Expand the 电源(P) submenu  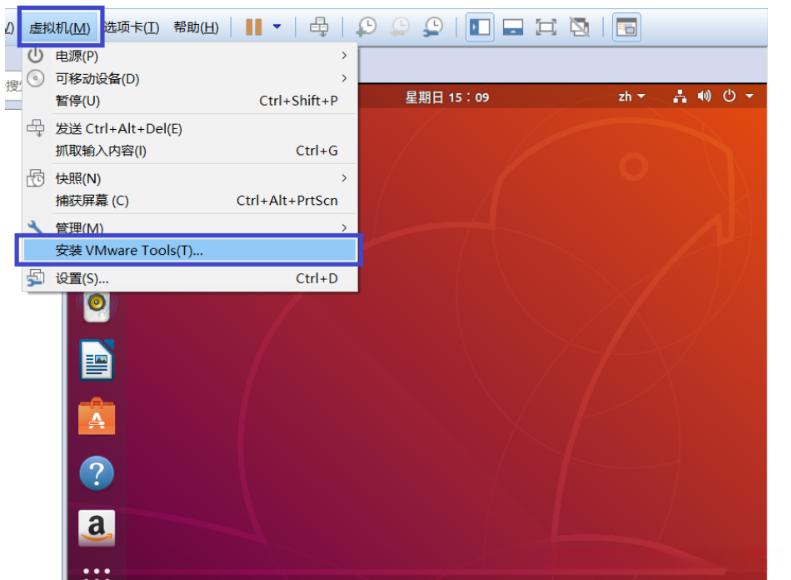pyautogui.click(x=190, y=56)
